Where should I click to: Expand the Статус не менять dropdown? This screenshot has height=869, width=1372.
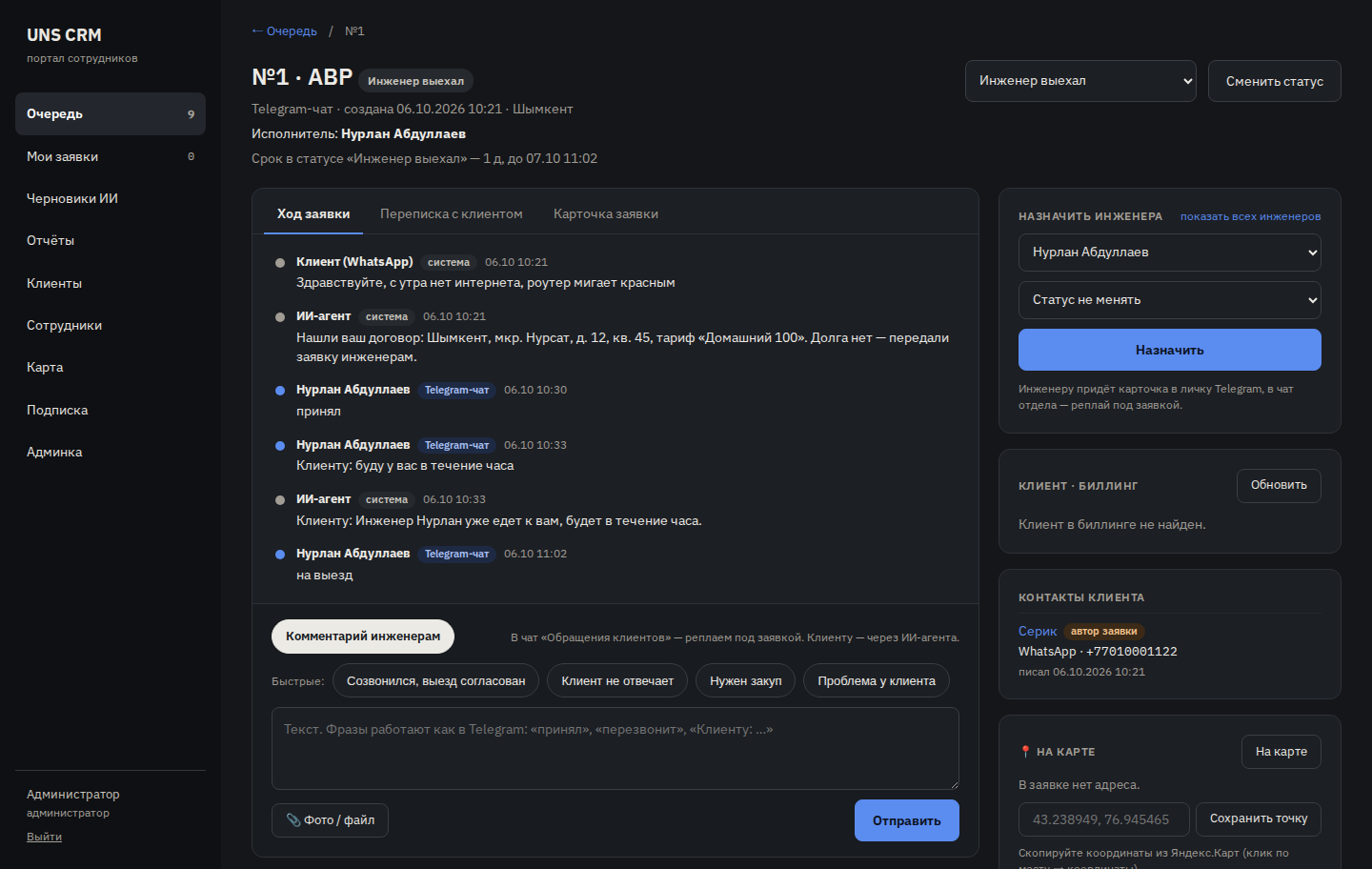(x=1170, y=300)
